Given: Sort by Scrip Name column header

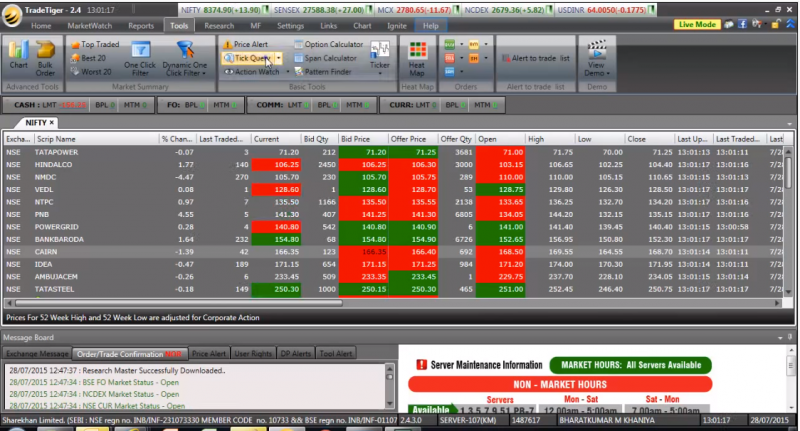Looking at the screenshot, I should coord(95,139).
